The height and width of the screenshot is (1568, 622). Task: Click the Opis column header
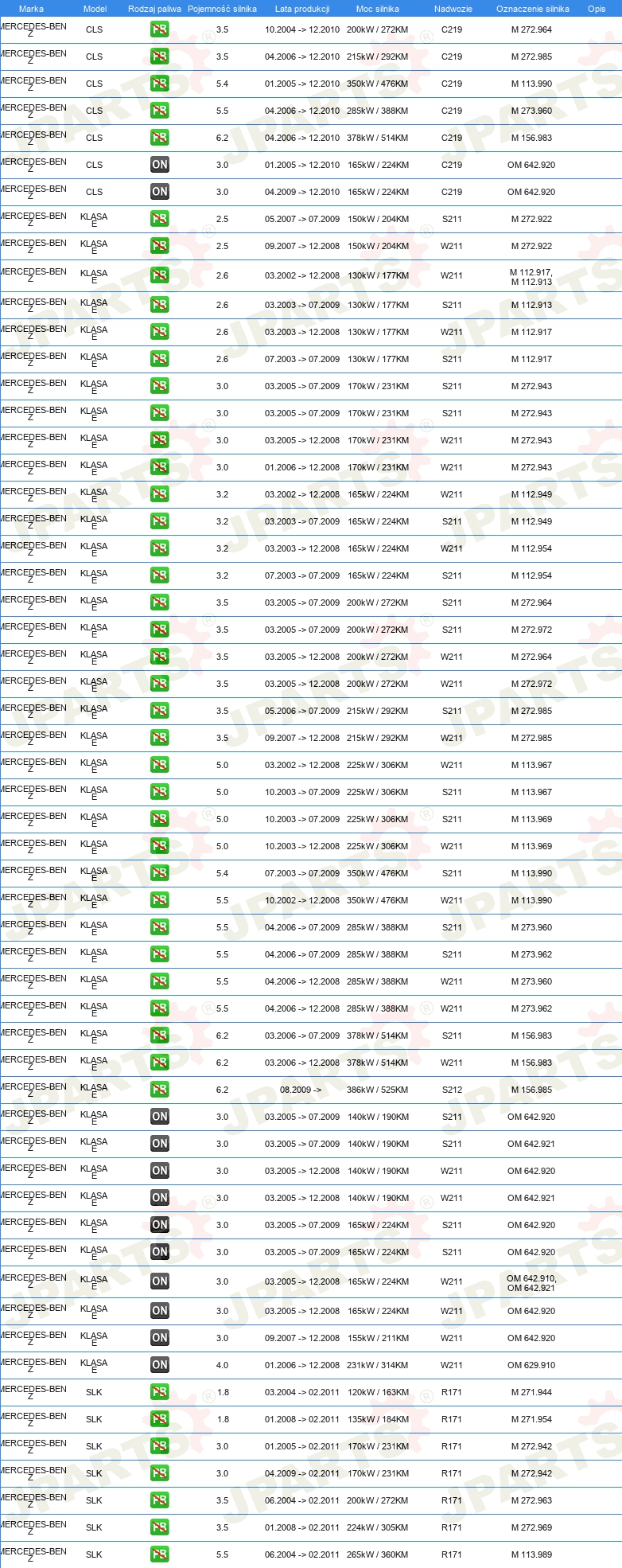point(597,9)
